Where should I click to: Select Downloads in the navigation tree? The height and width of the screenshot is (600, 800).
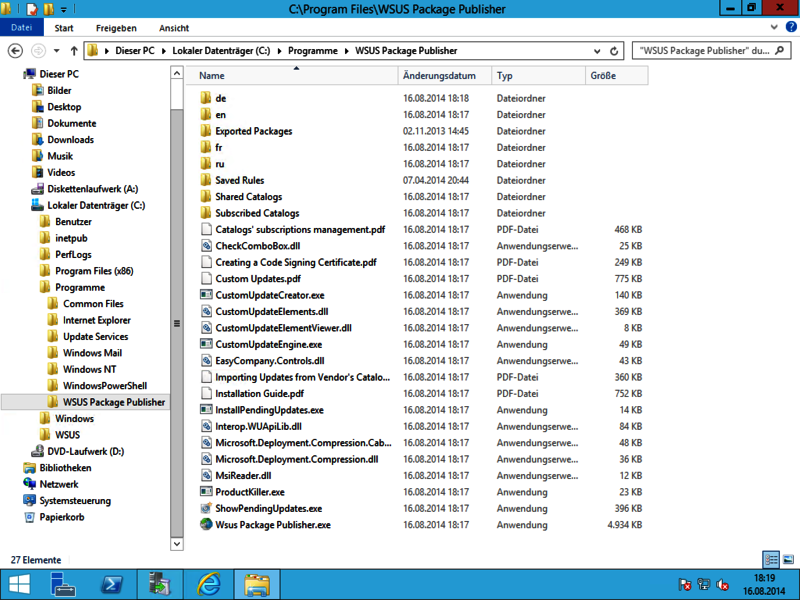point(70,140)
